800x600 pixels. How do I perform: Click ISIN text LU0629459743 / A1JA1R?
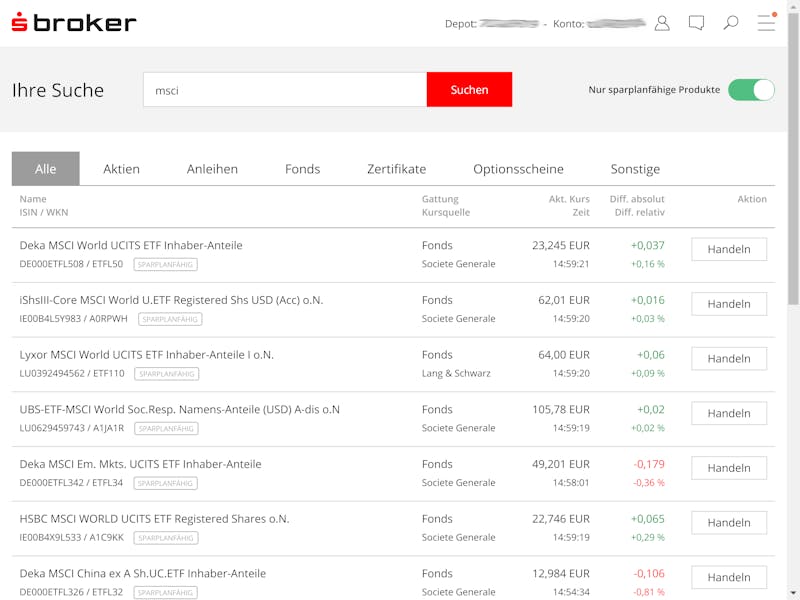(x=71, y=428)
